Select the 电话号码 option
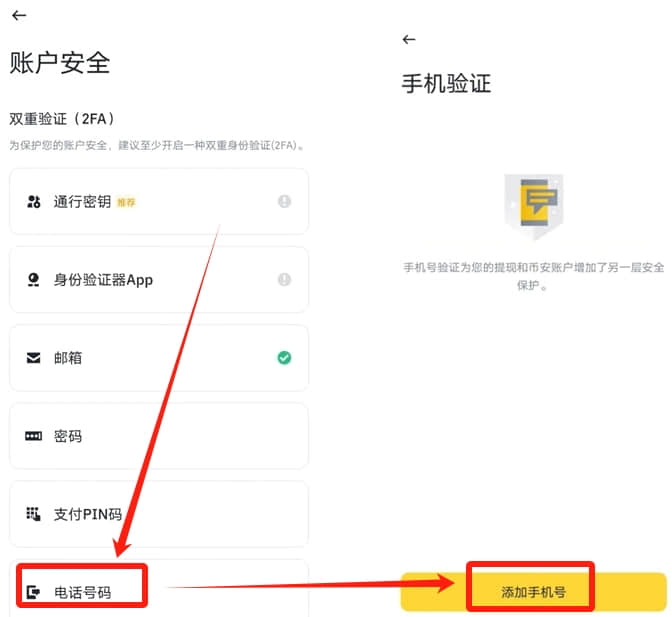 pyautogui.click(x=159, y=589)
